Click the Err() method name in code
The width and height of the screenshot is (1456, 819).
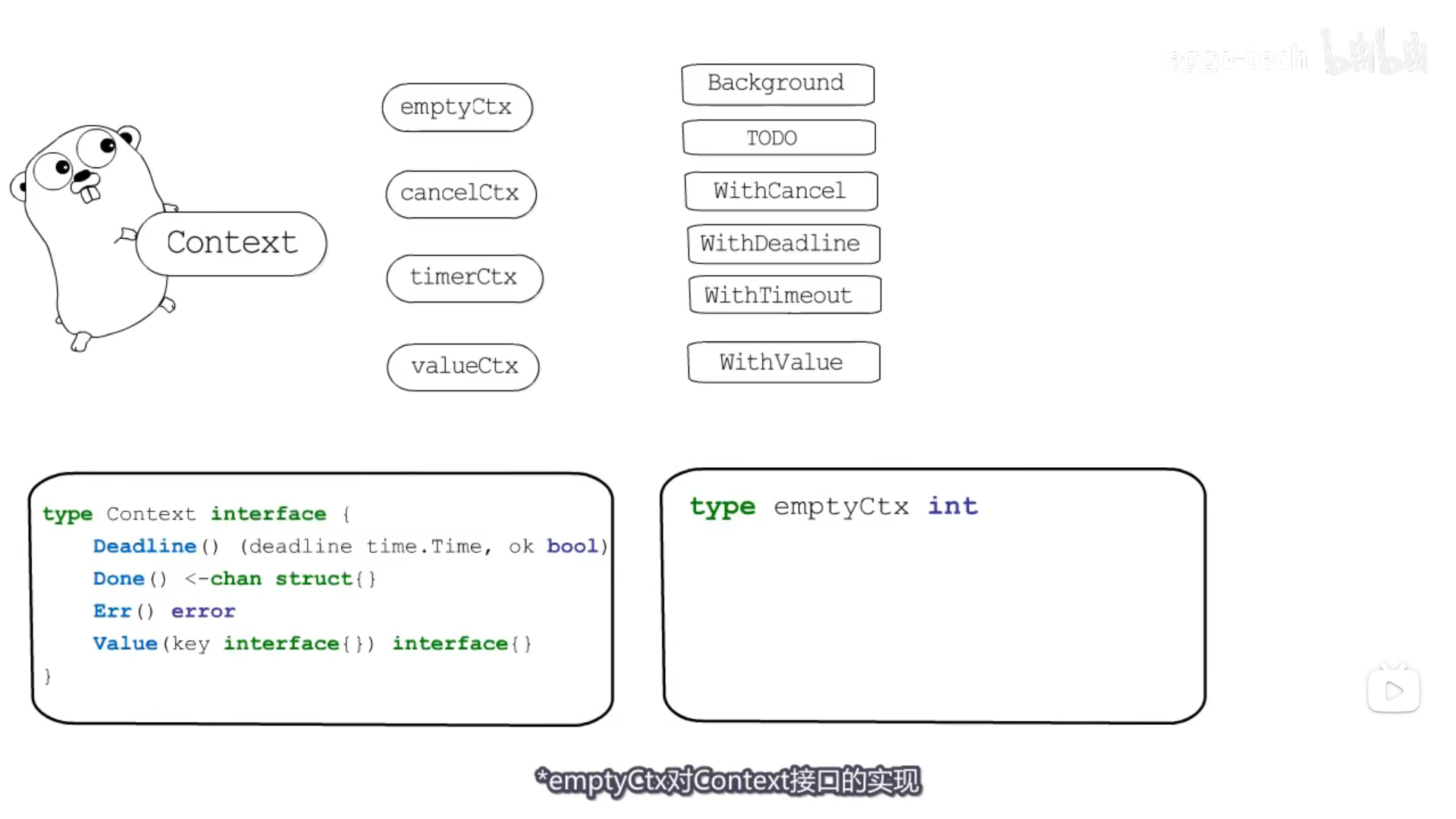[x=123, y=611]
